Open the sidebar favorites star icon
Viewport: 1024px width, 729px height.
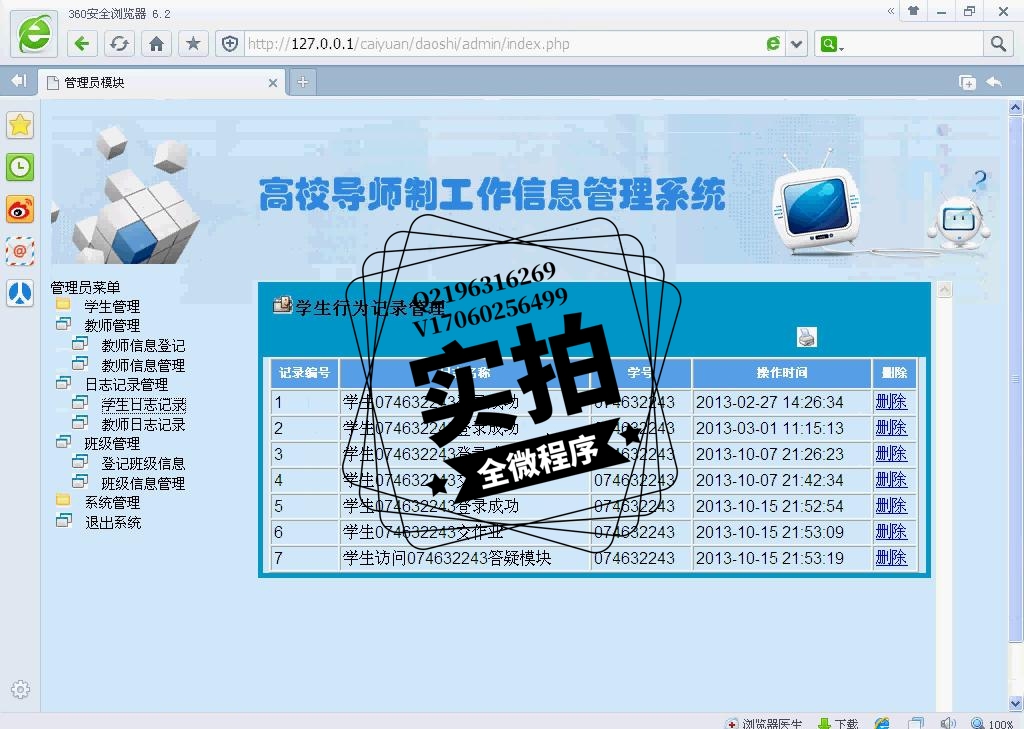click(20, 125)
